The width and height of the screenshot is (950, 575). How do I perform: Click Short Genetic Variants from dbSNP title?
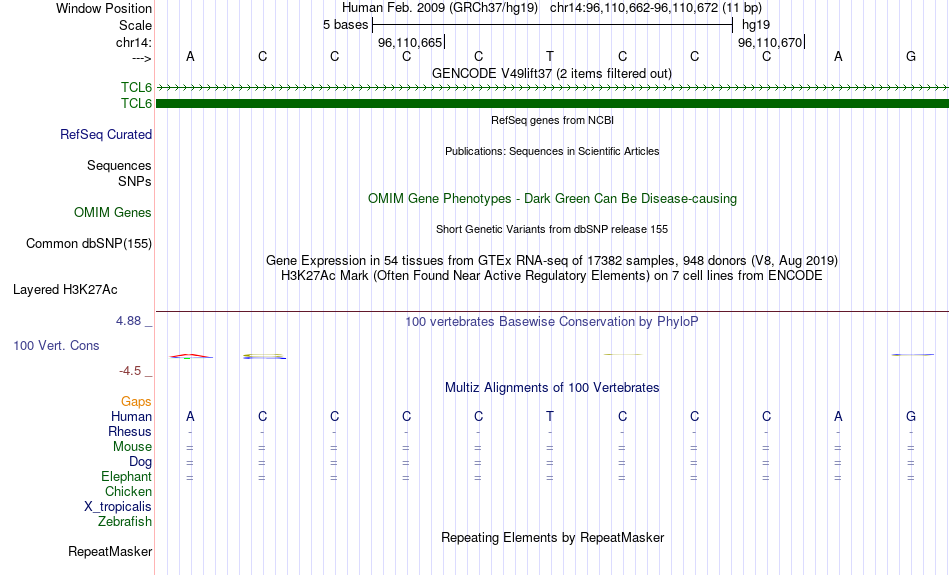(x=552, y=229)
